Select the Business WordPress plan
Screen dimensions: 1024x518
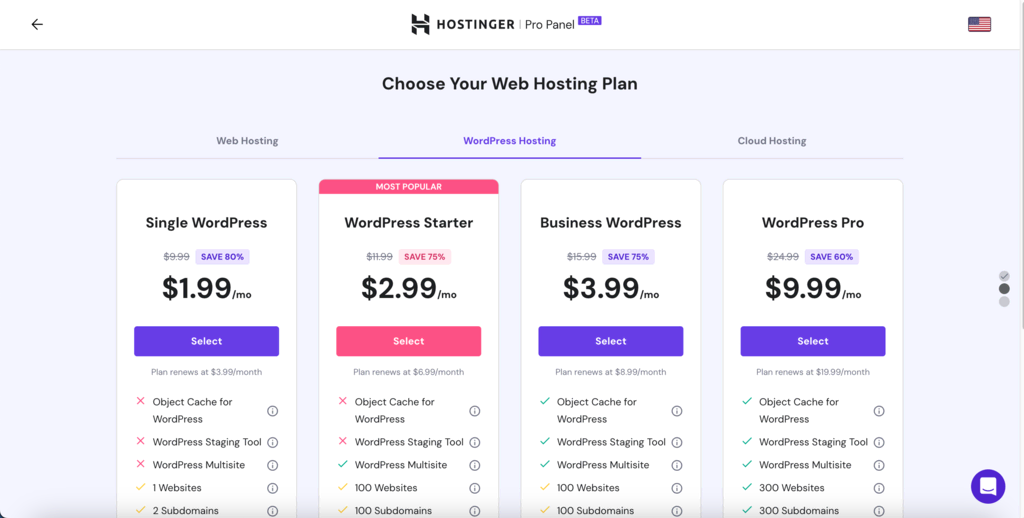point(610,341)
